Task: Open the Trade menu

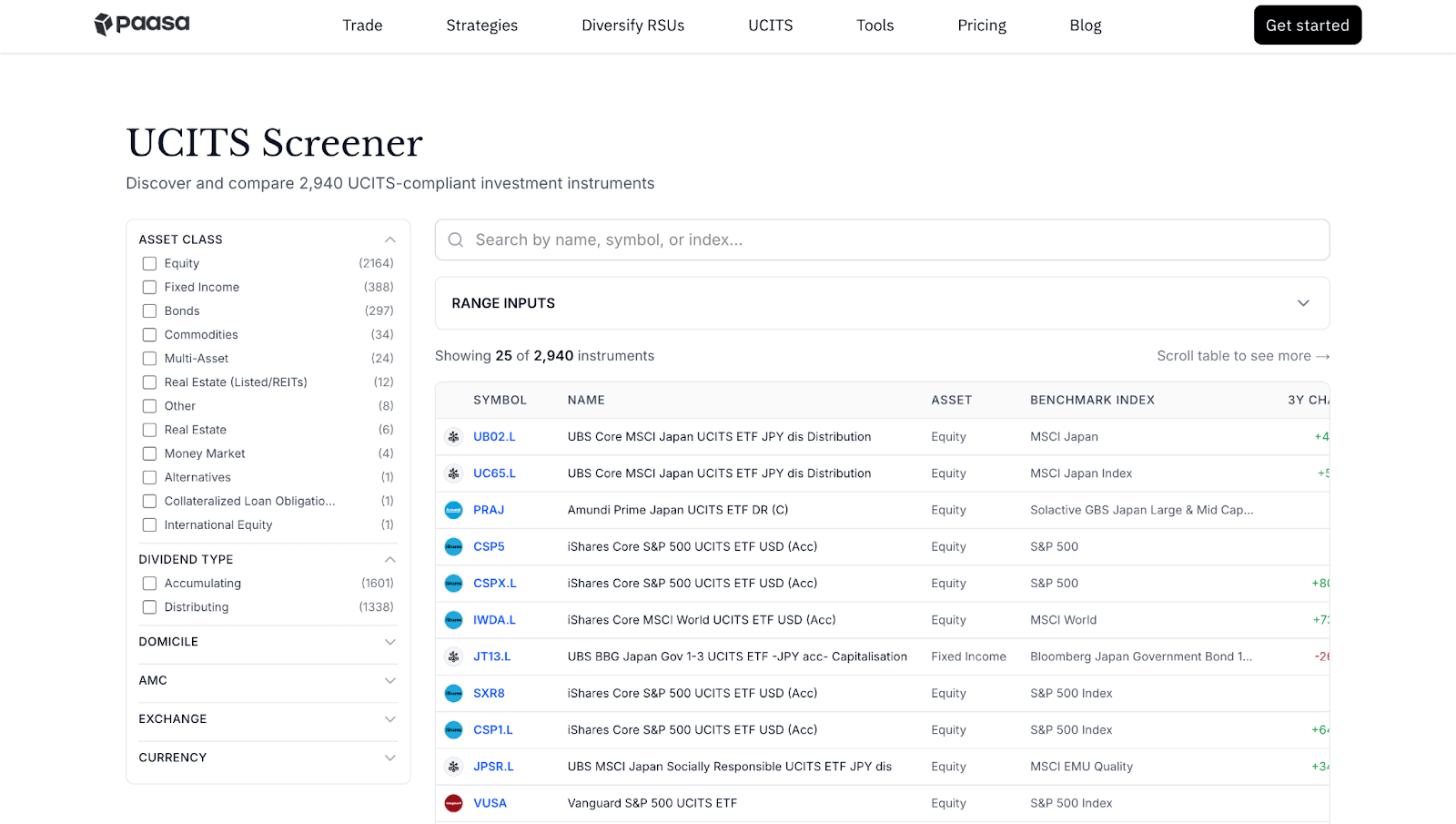Action: point(362,25)
